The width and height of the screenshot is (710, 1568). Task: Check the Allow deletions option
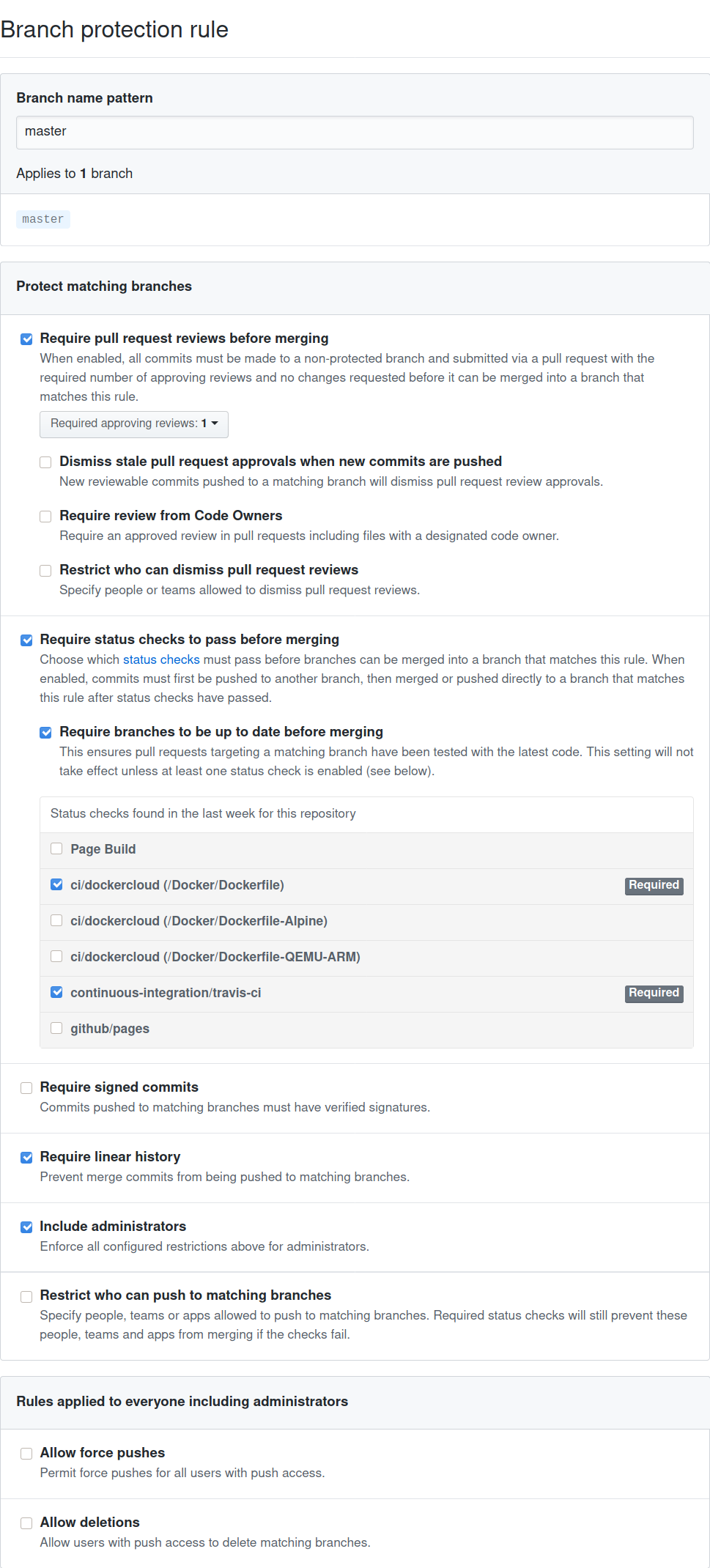26,1523
